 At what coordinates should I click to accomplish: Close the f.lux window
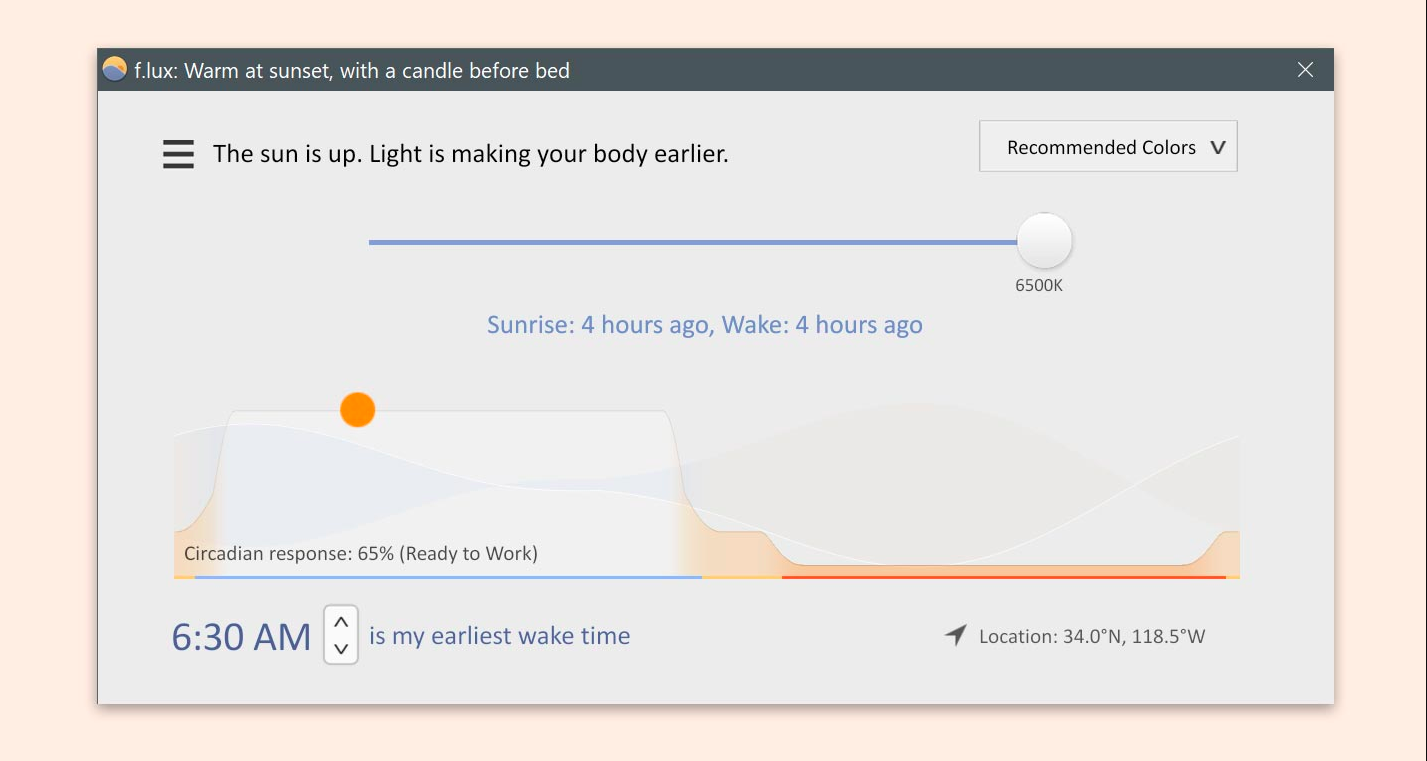1305,70
